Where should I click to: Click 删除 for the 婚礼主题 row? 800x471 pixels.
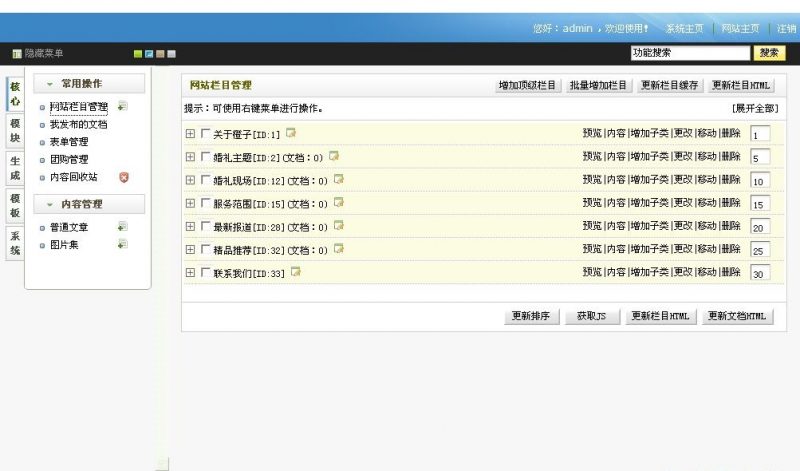click(x=731, y=156)
